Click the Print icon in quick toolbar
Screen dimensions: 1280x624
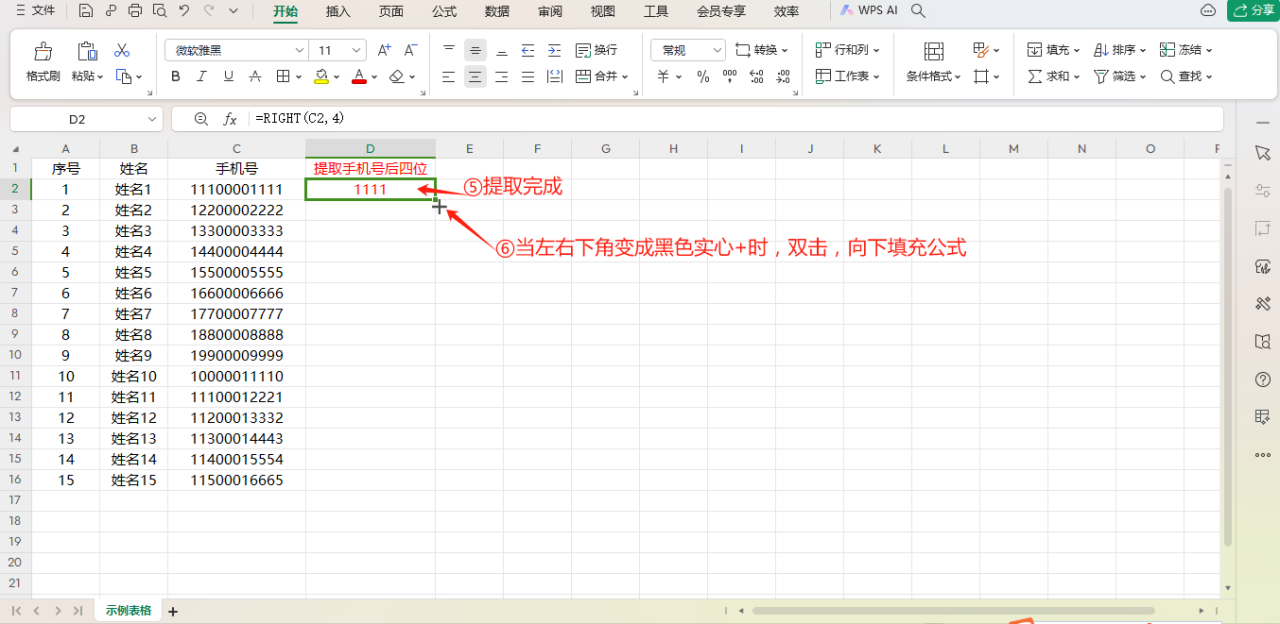136,11
